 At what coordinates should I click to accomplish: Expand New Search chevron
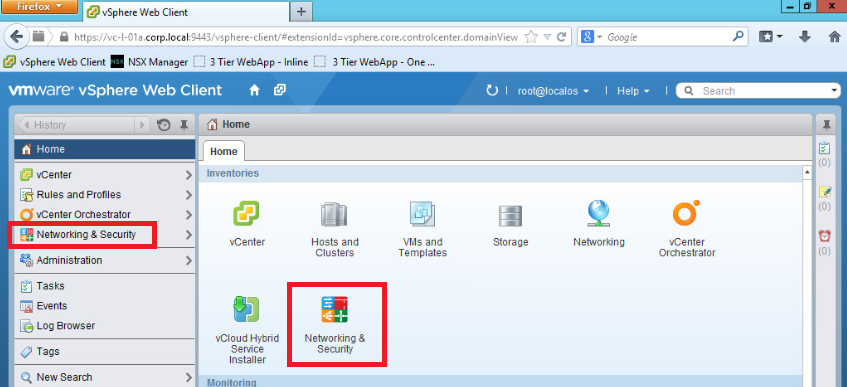[189, 377]
